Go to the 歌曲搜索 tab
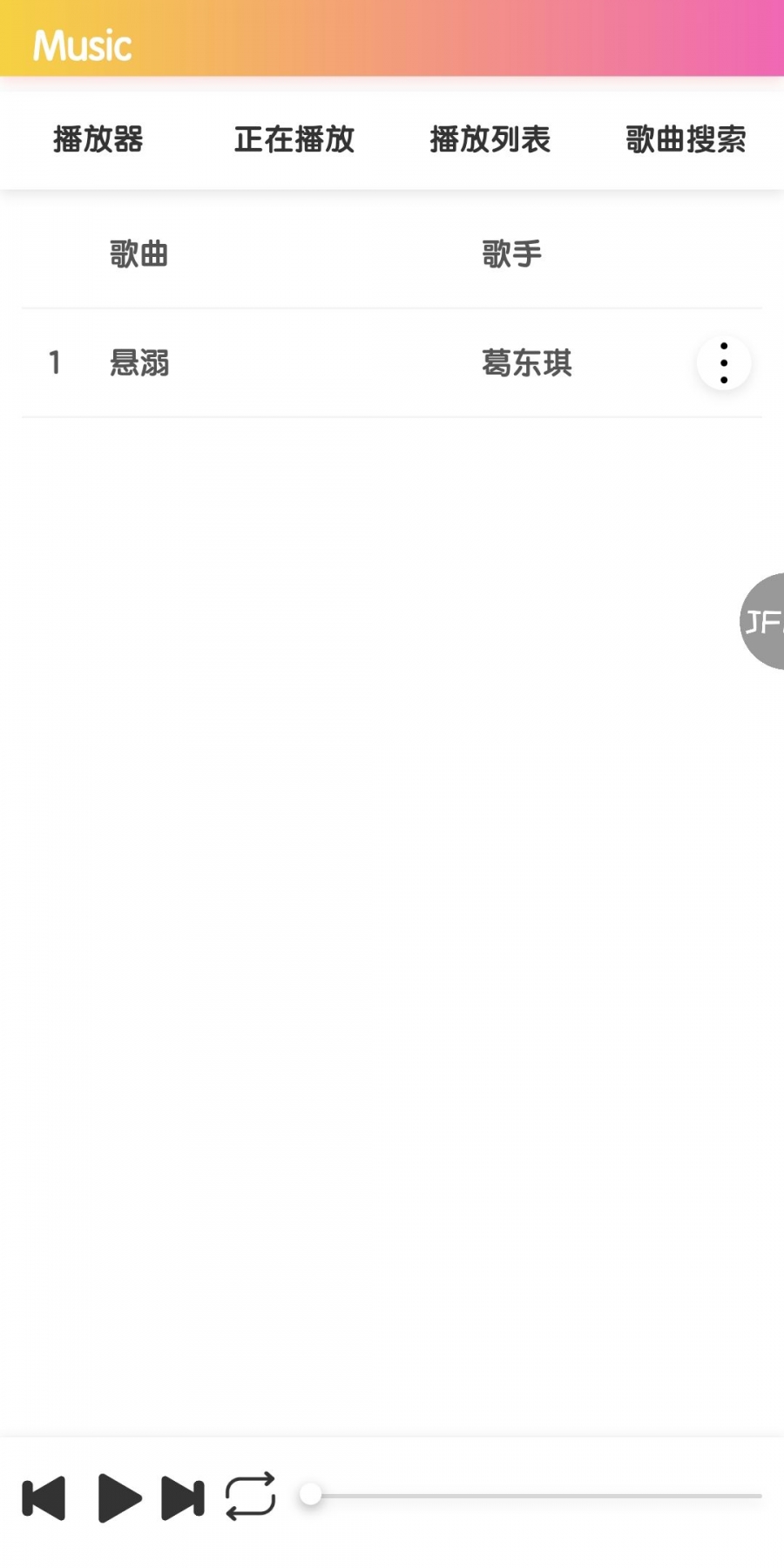Image resolution: width=784 pixels, height=1568 pixels. (x=686, y=139)
